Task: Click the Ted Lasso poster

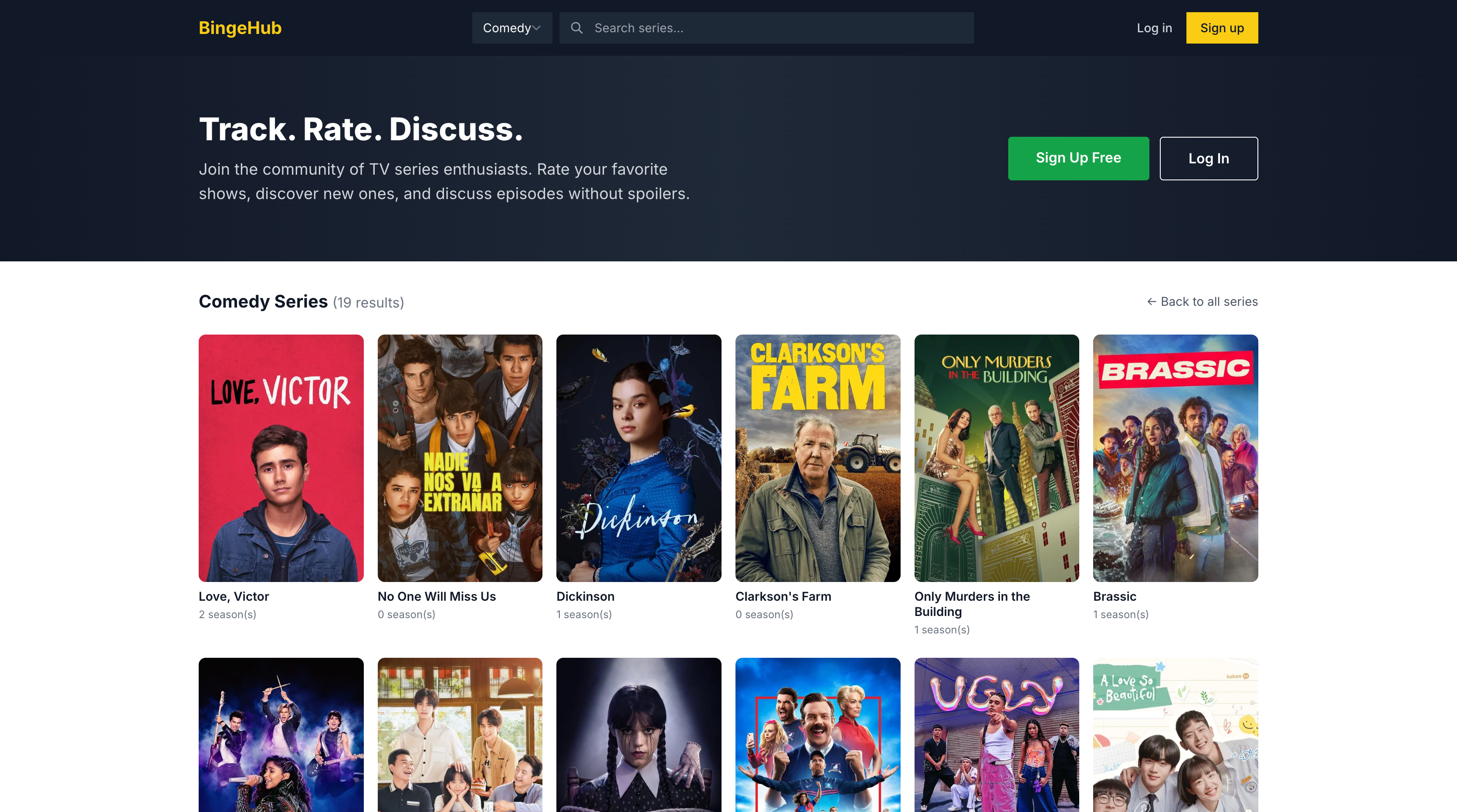Action: tap(818, 735)
